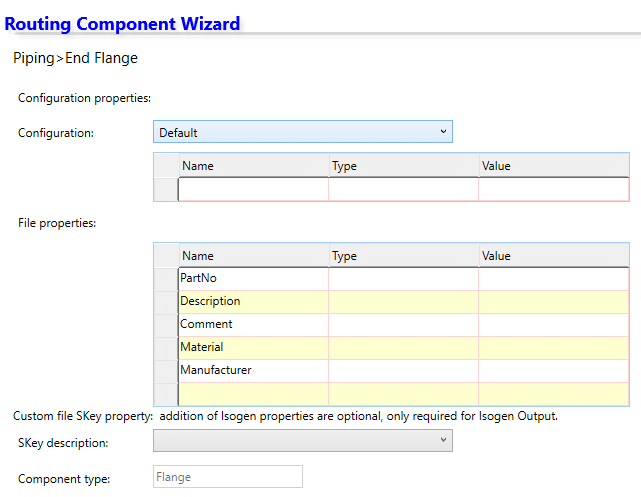The height and width of the screenshot is (497, 641).
Task: Click the Value cell for Material
Action: point(554,348)
